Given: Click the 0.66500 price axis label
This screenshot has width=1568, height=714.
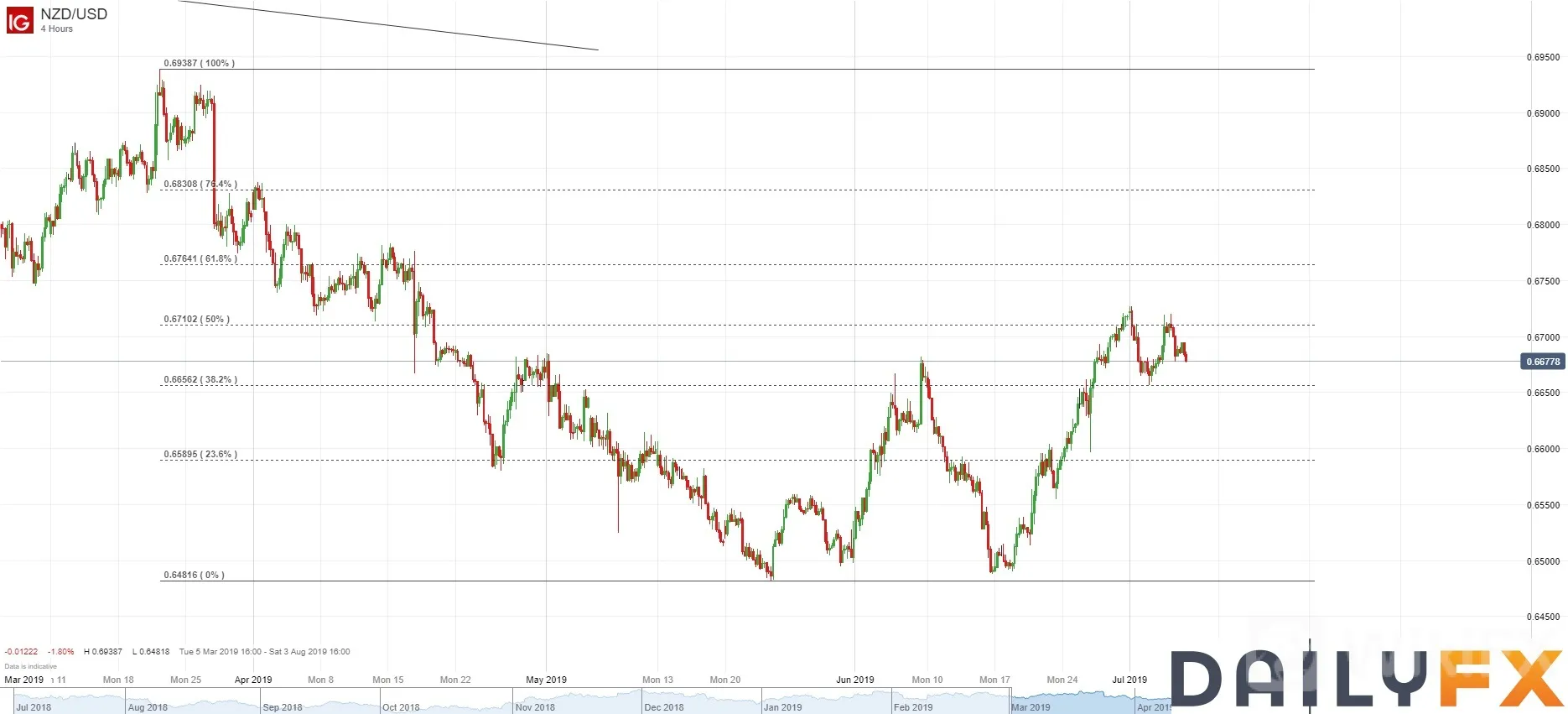Looking at the screenshot, I should pyautogui.click(x=1543, y=393).
